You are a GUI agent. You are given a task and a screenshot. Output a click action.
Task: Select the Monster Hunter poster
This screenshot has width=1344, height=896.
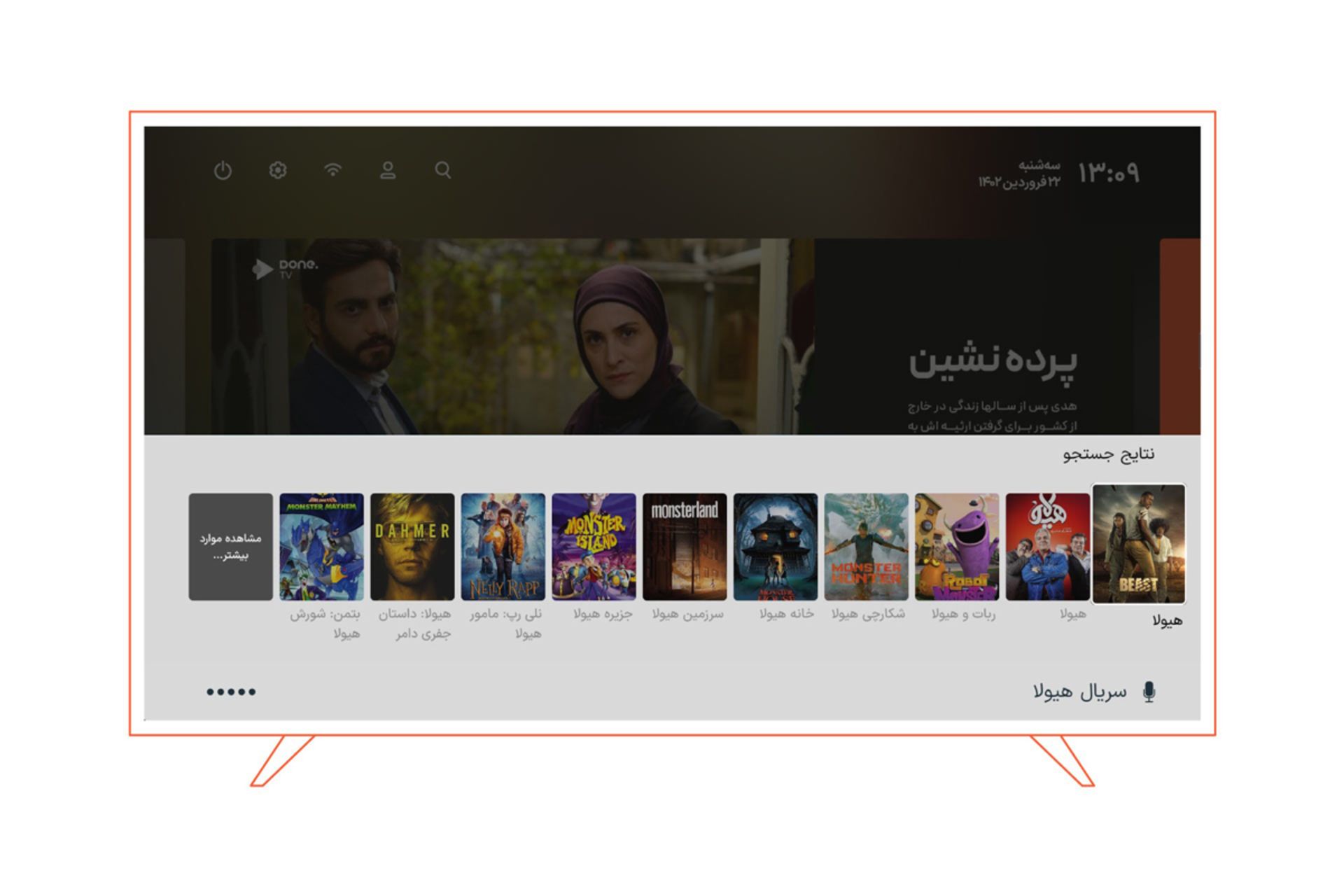pos(866,547)
